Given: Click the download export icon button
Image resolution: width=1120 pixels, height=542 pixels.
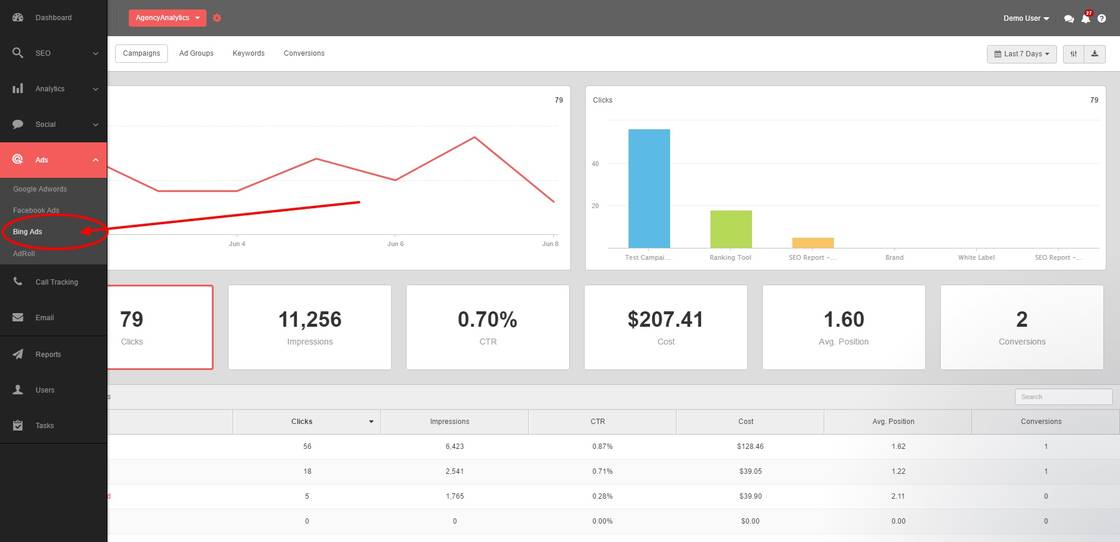Looking at the screenshot, I should click(x=1095, y=54).
